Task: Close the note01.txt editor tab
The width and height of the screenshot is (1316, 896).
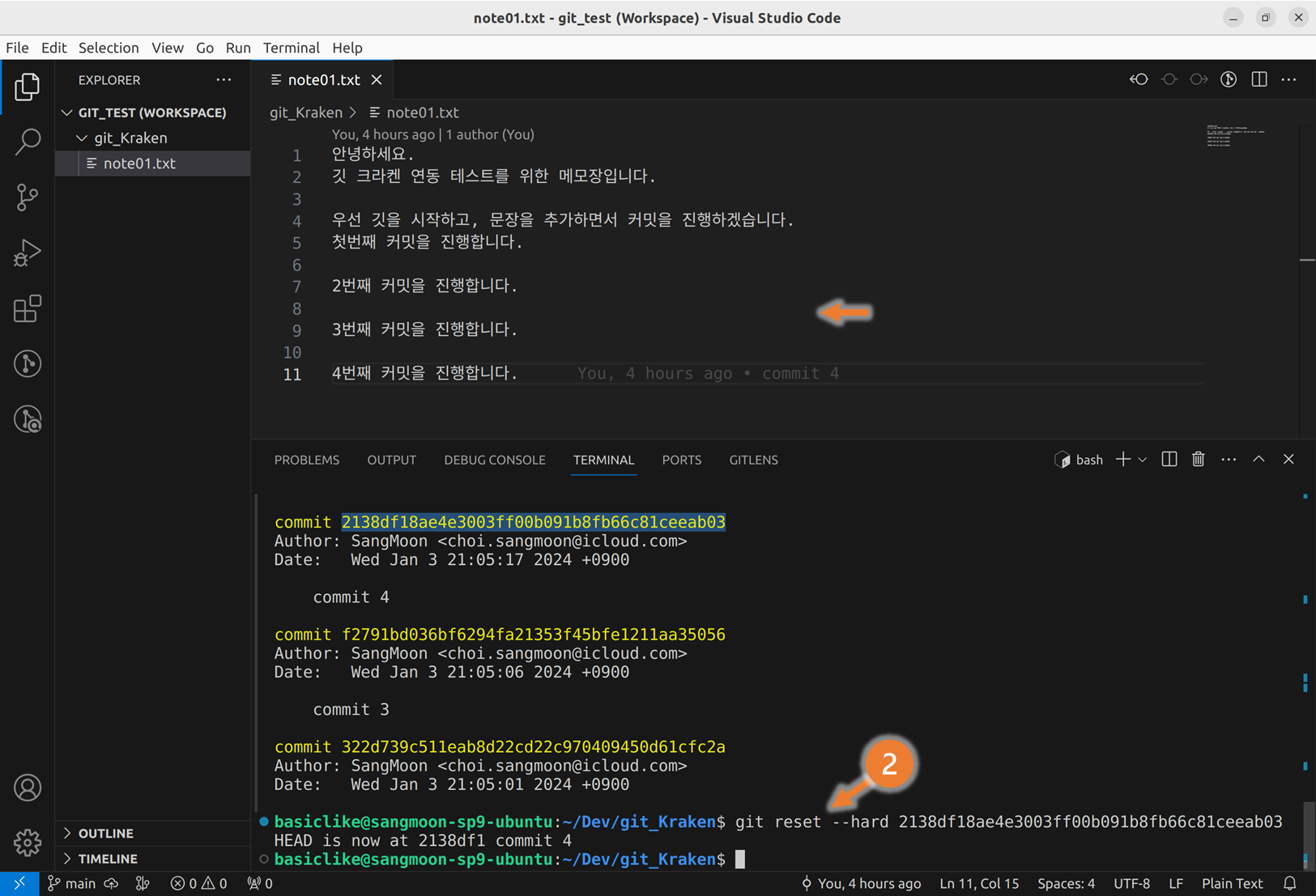Action: tap(377, 79)
